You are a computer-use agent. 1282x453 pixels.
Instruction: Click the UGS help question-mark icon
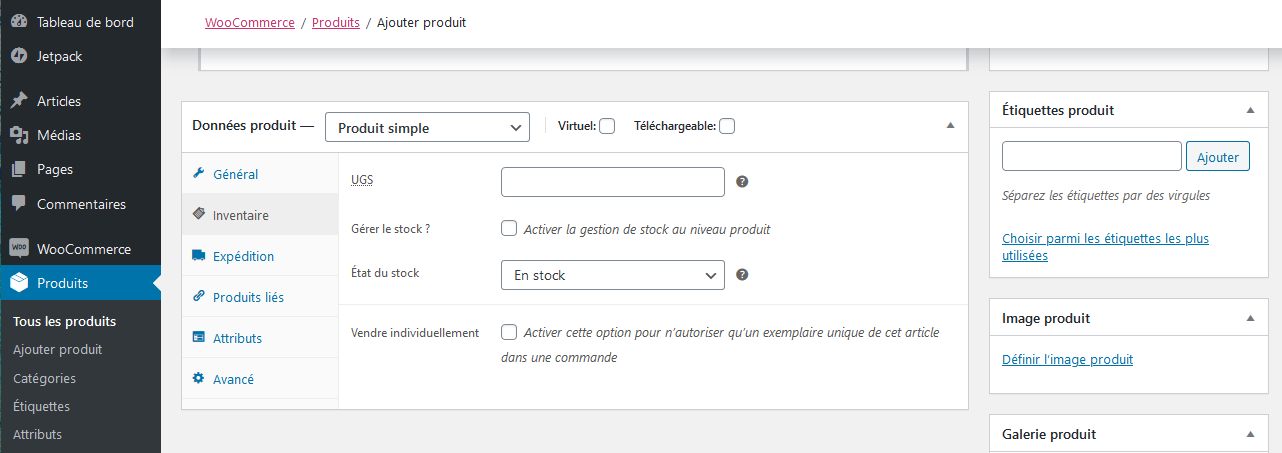point(742,182)
